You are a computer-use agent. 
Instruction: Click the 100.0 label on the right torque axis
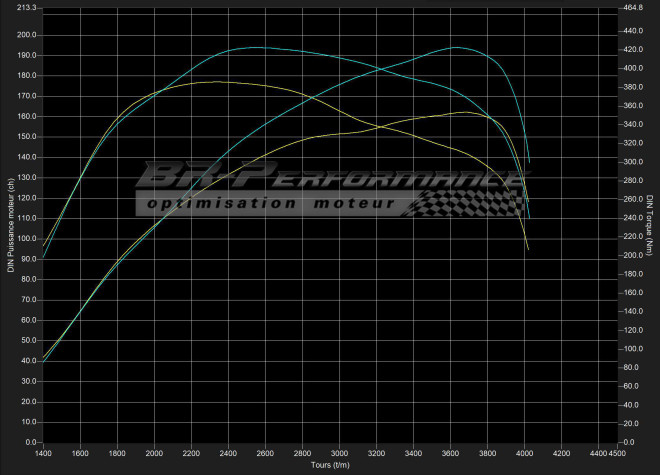tap(632, 349)
